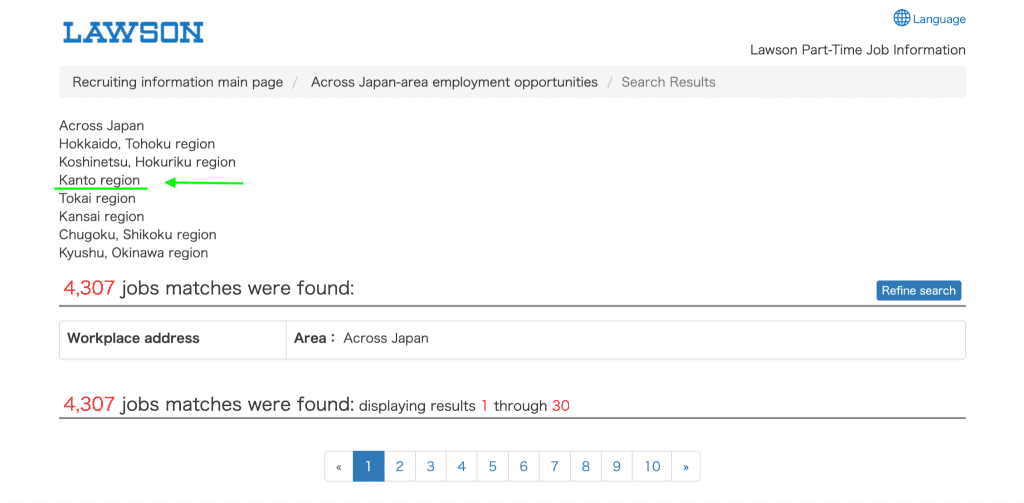Select Kansai region link
This screenshot has height=503, width=1024.
tap(101, 216)
